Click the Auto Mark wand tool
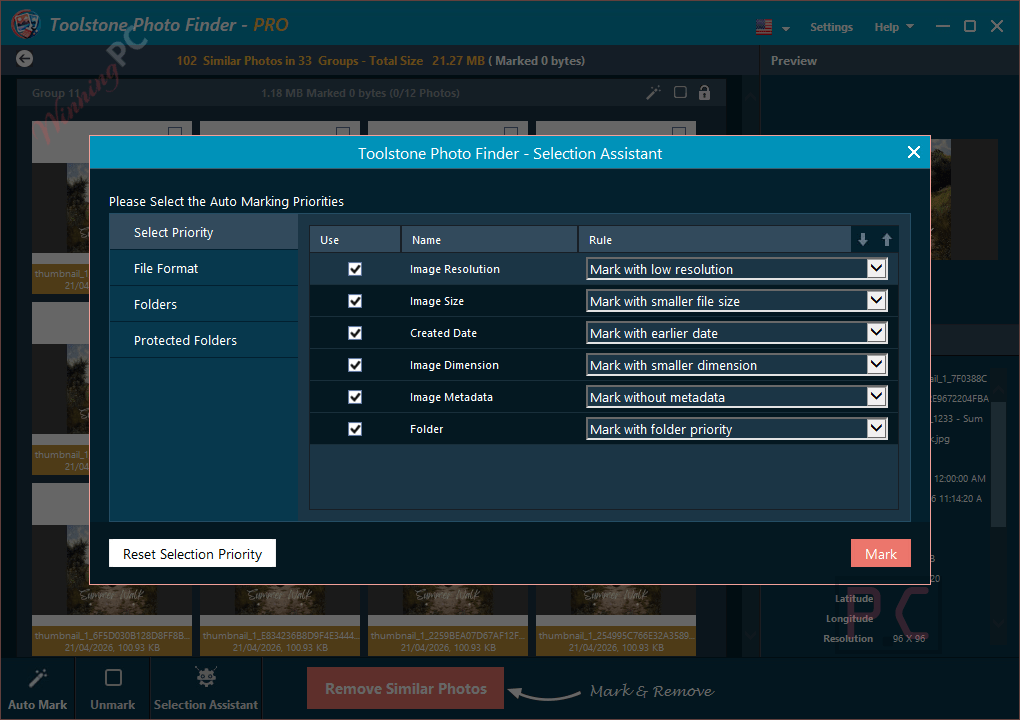The image size is (1020, 720). pos(38,688)
